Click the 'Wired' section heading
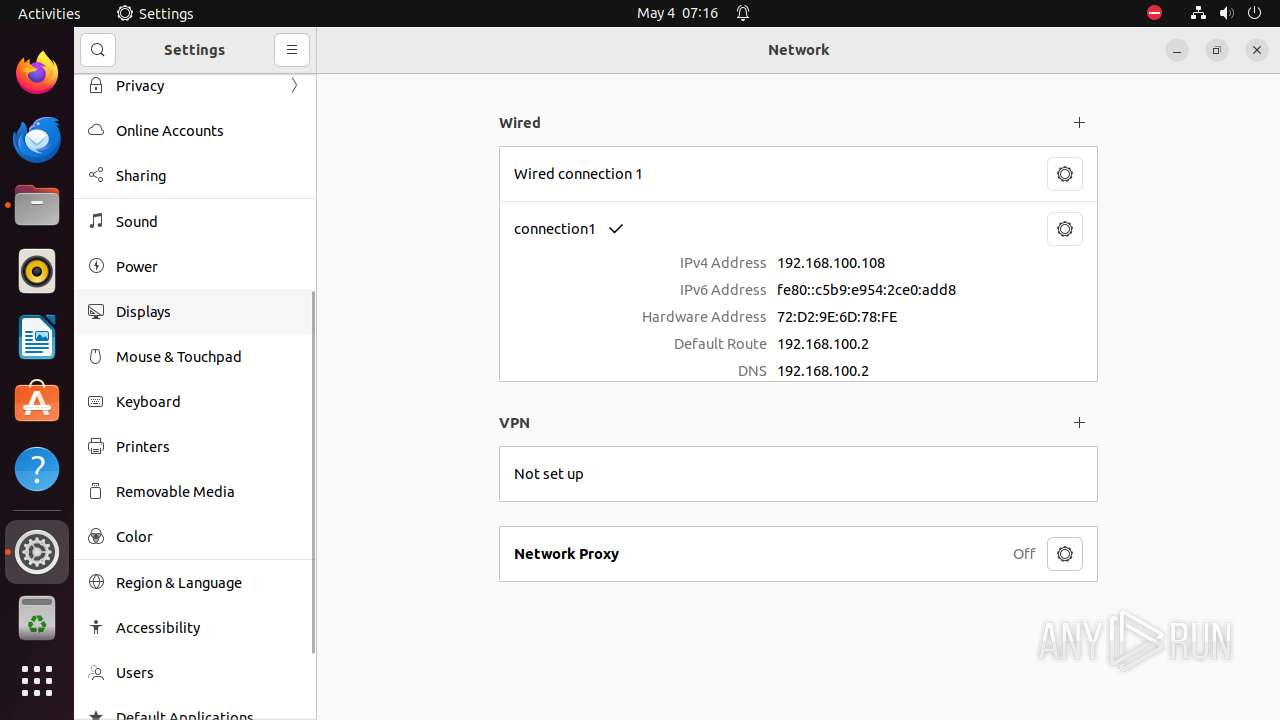The image size is (1280, 720). pos(520,123)
